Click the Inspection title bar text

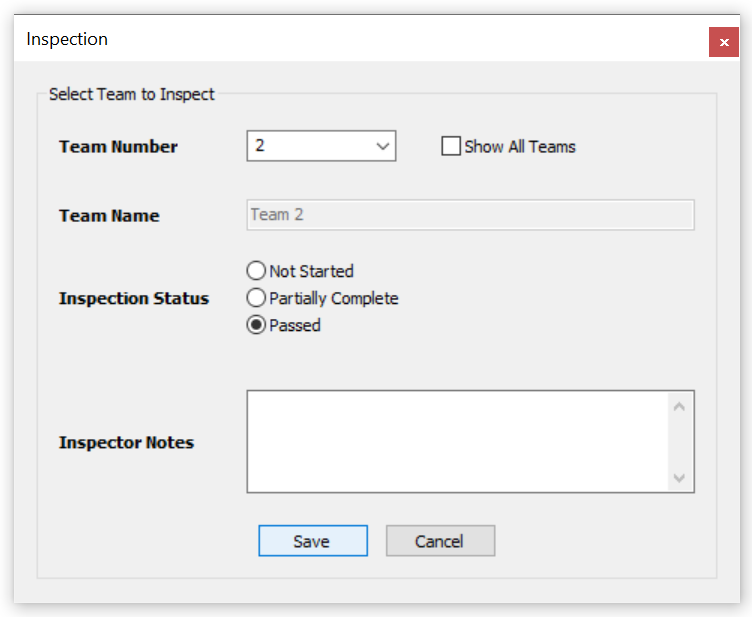67,40
